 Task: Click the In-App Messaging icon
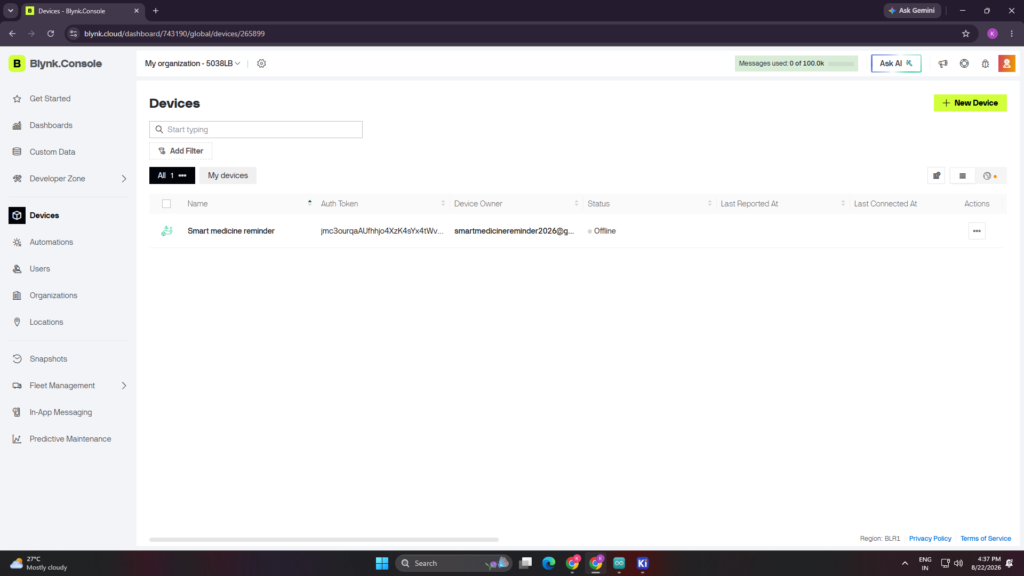tap(17, 413)
